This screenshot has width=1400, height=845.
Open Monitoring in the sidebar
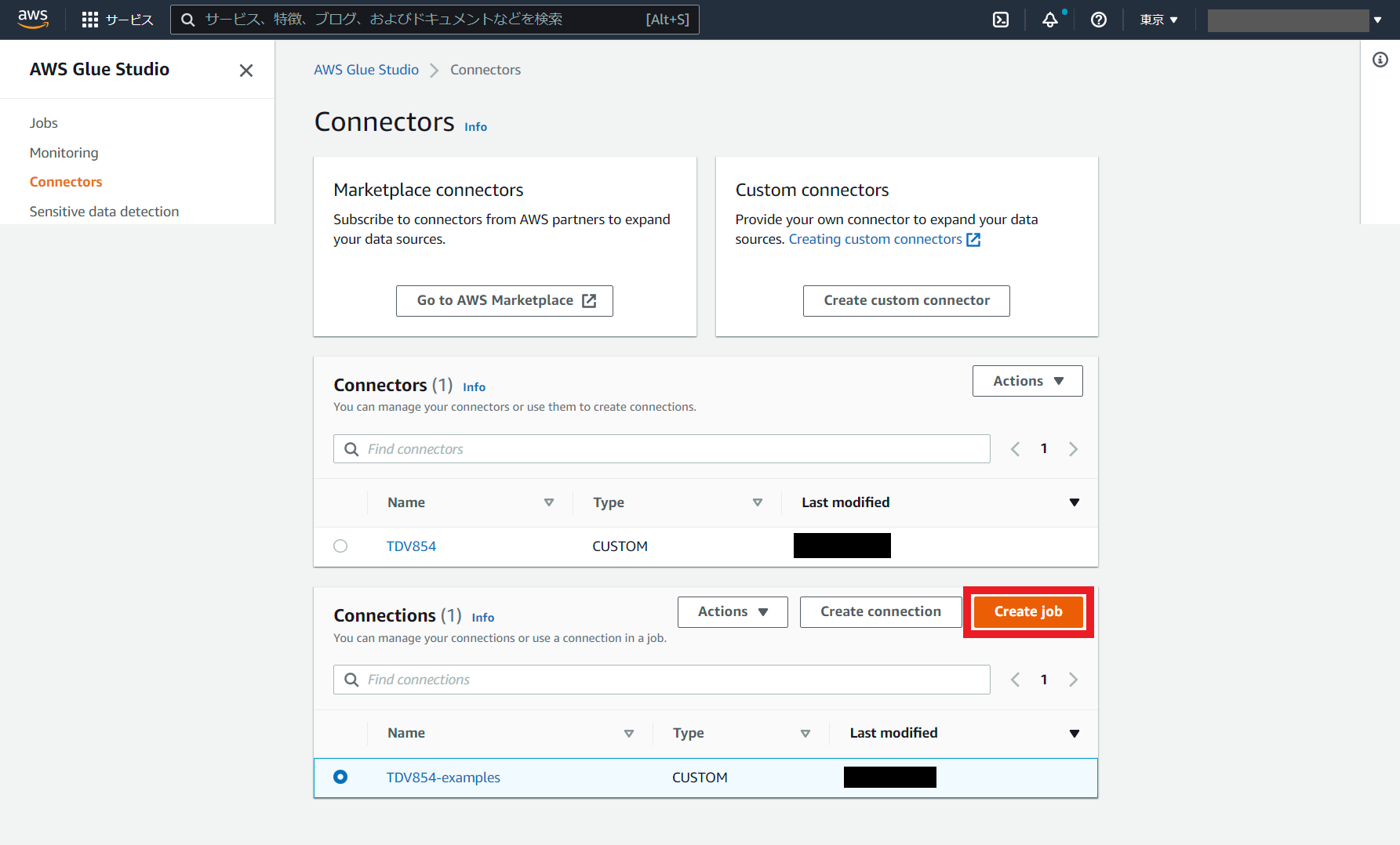pyautogui.click(x=64, y=153)
